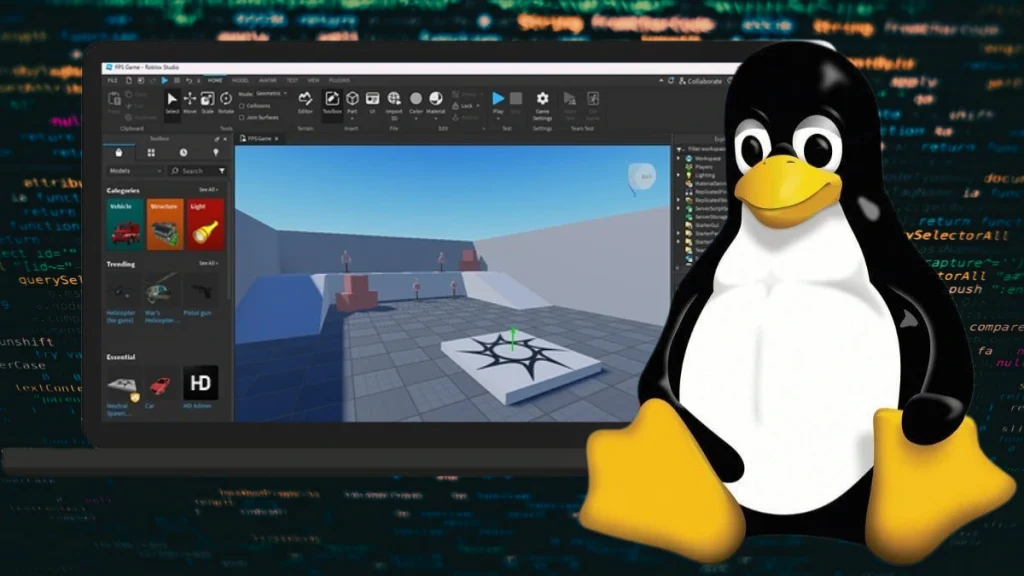Open the Models category dropdown in Toolbox

point(135,171)
